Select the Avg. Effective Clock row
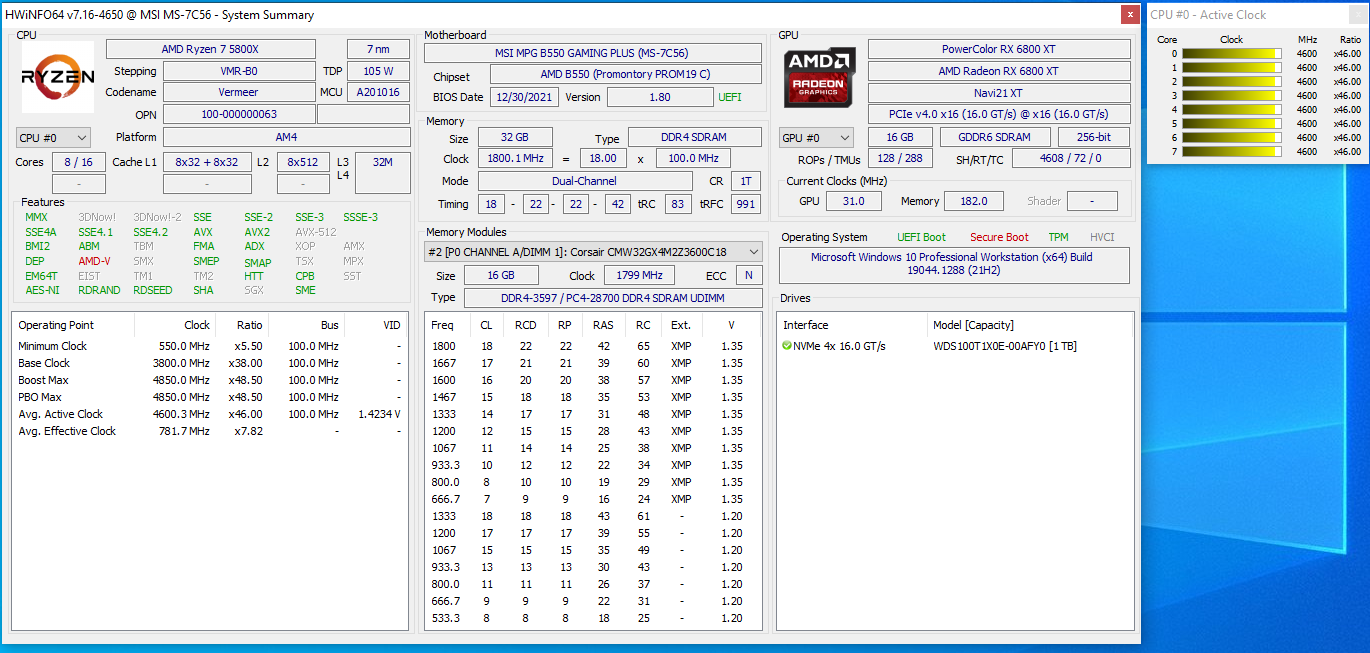Viewport: 1370px width, 653px height. pos(210,431)
